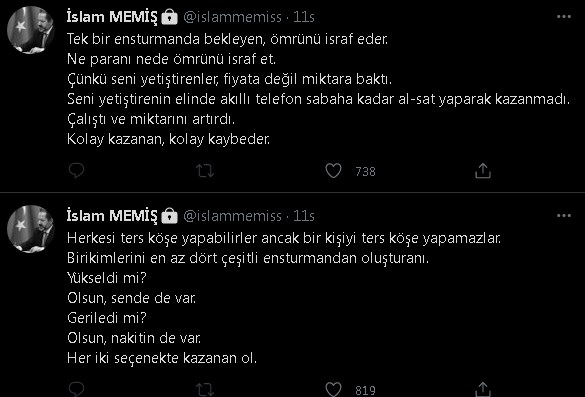Visit @islammemiss handle in second tweet
Viewport: 585px width, 397px height.
[x=232, y=216]
